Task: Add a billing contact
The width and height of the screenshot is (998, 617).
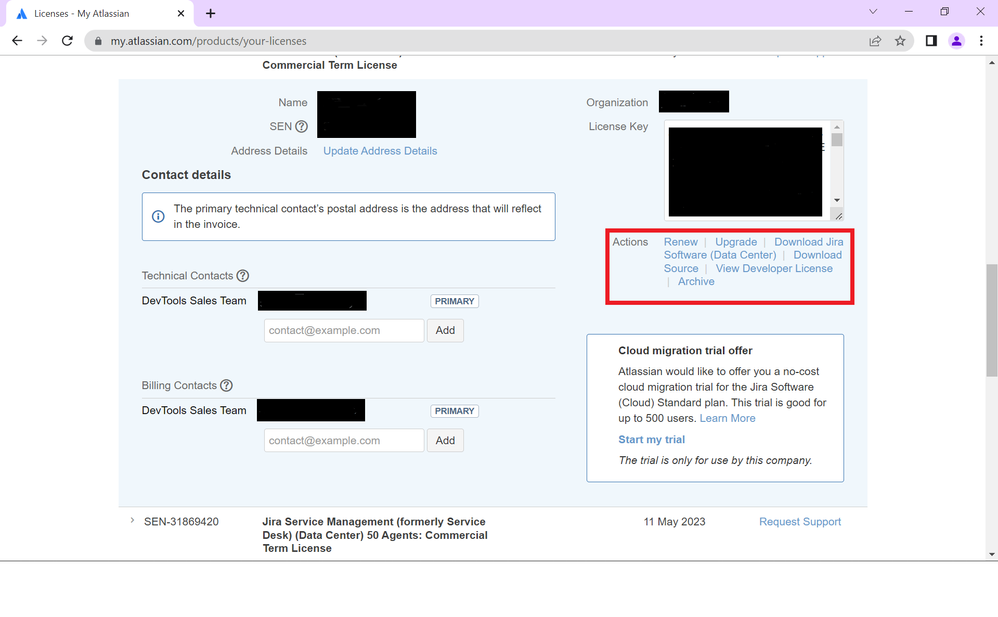Action: (x=445, y=441)
